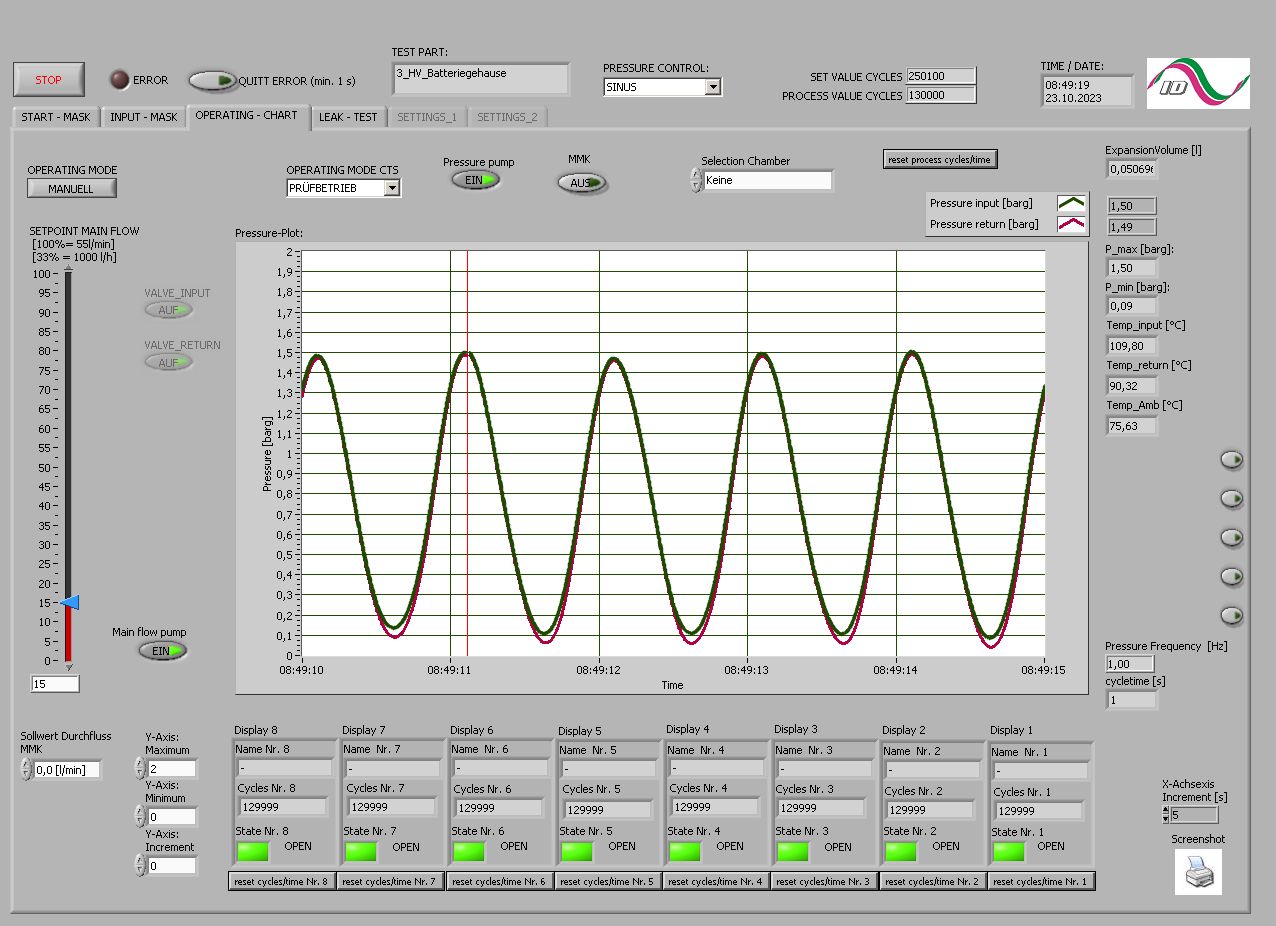Click the Selection Chamber Keine field

tap(767, 181)
